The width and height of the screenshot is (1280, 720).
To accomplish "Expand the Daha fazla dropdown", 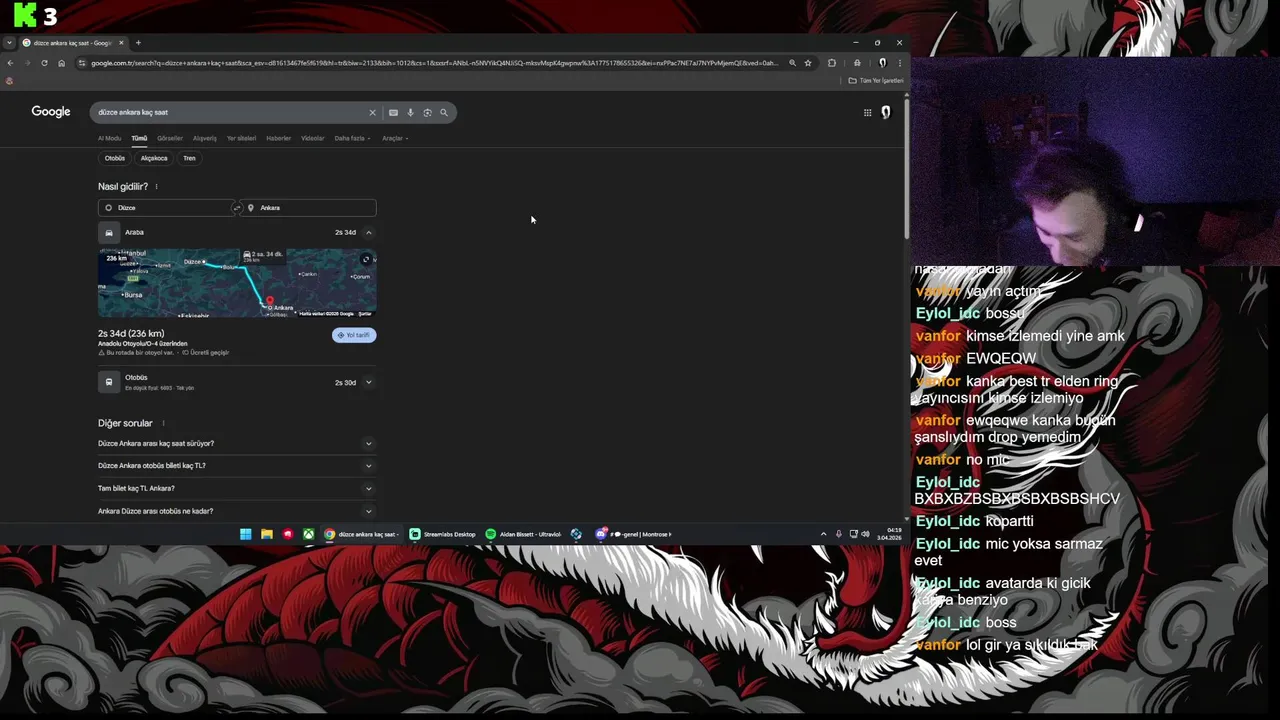I will tap(352, 138).
